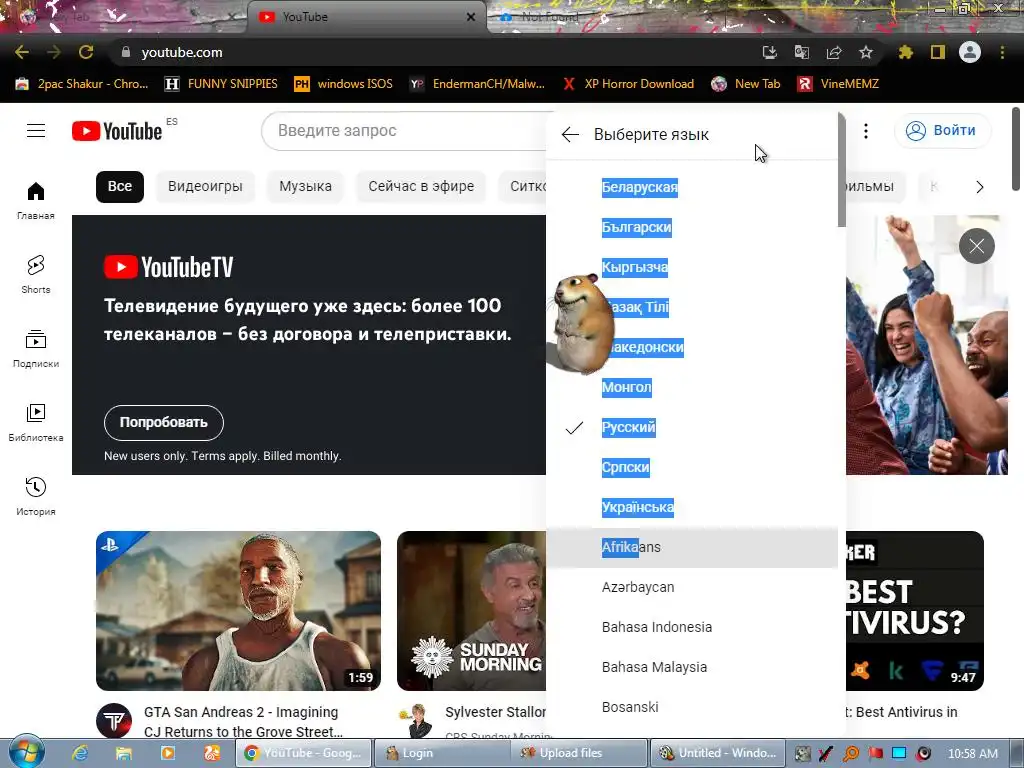Bookmark this page with the star icon

pyautogui.click(x=866, y=52)
